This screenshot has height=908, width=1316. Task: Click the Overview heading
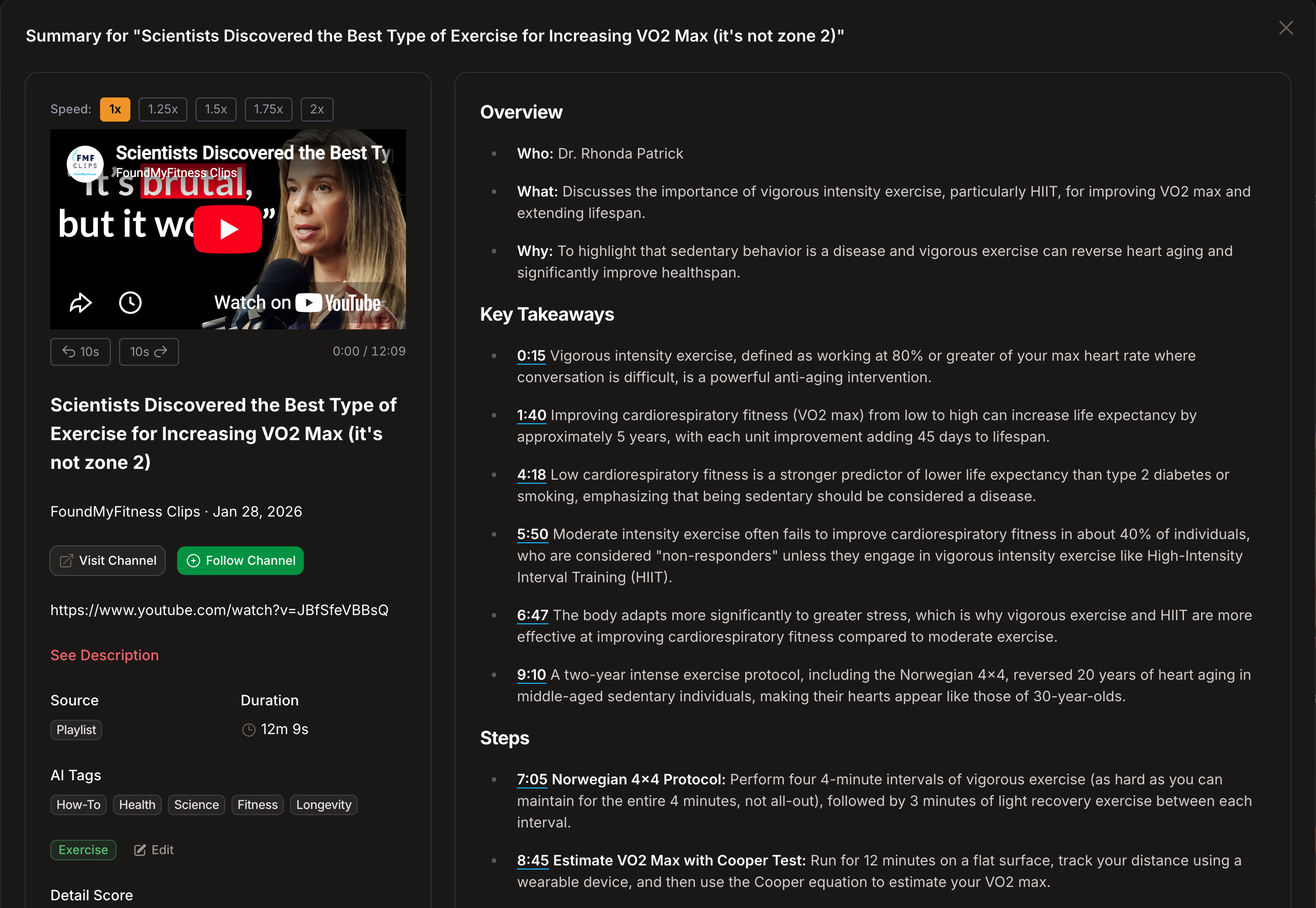coord(521,112)
